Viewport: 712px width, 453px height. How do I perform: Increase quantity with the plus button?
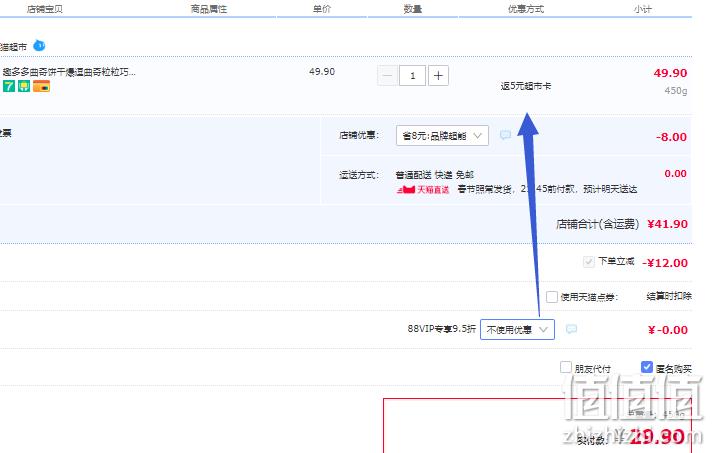pyautogui.click(x=438, y=75)
